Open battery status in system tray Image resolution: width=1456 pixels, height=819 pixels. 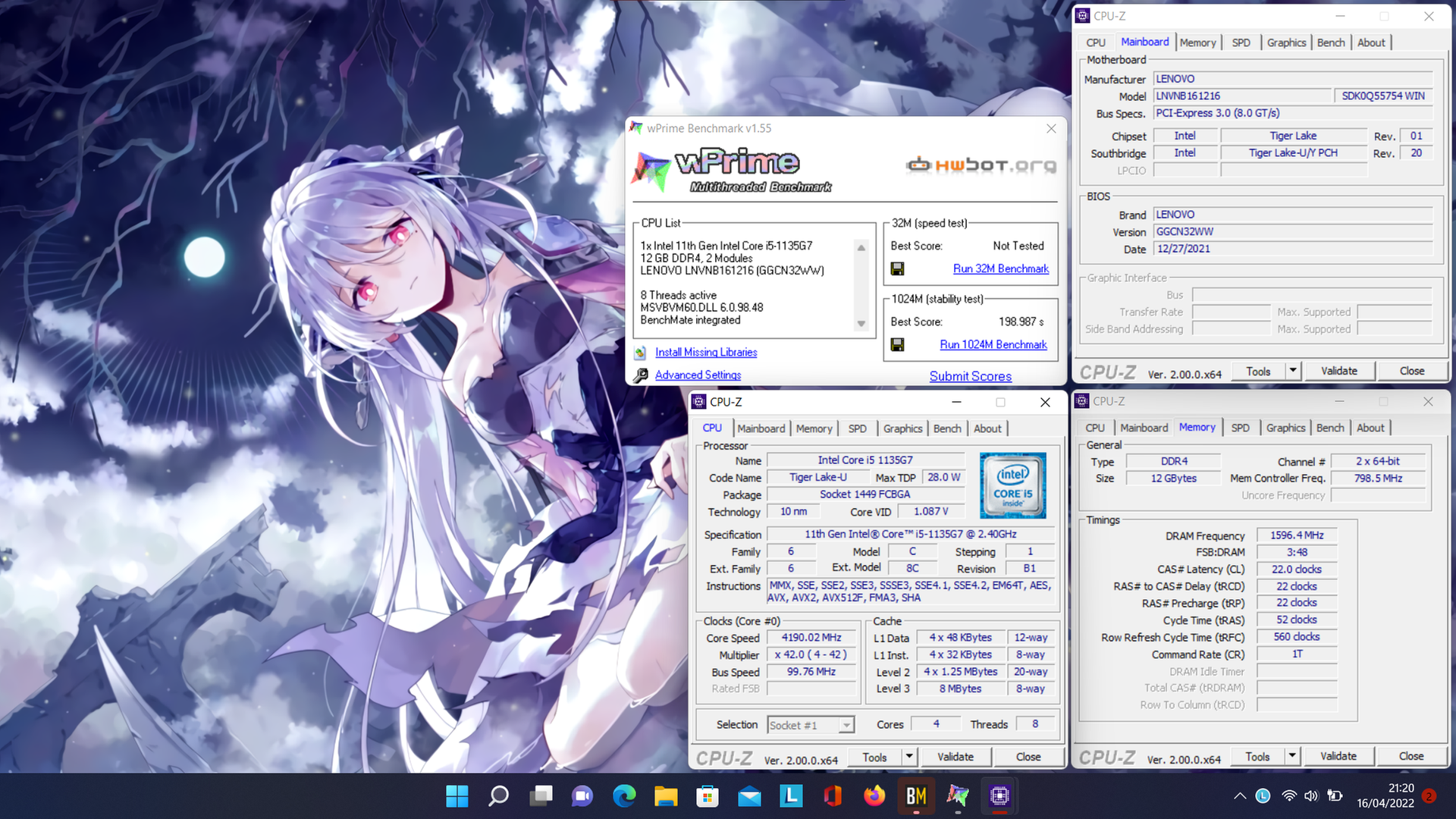pyautogui.click(x=1335, y=795)
